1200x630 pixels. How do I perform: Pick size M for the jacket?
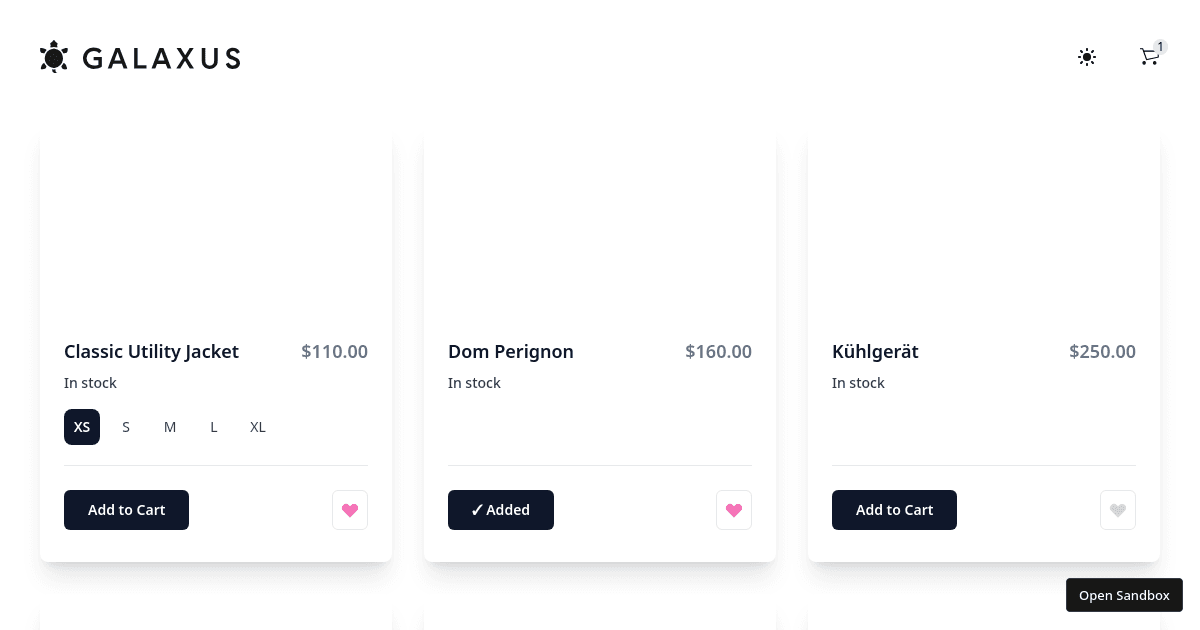click(170, 427)
